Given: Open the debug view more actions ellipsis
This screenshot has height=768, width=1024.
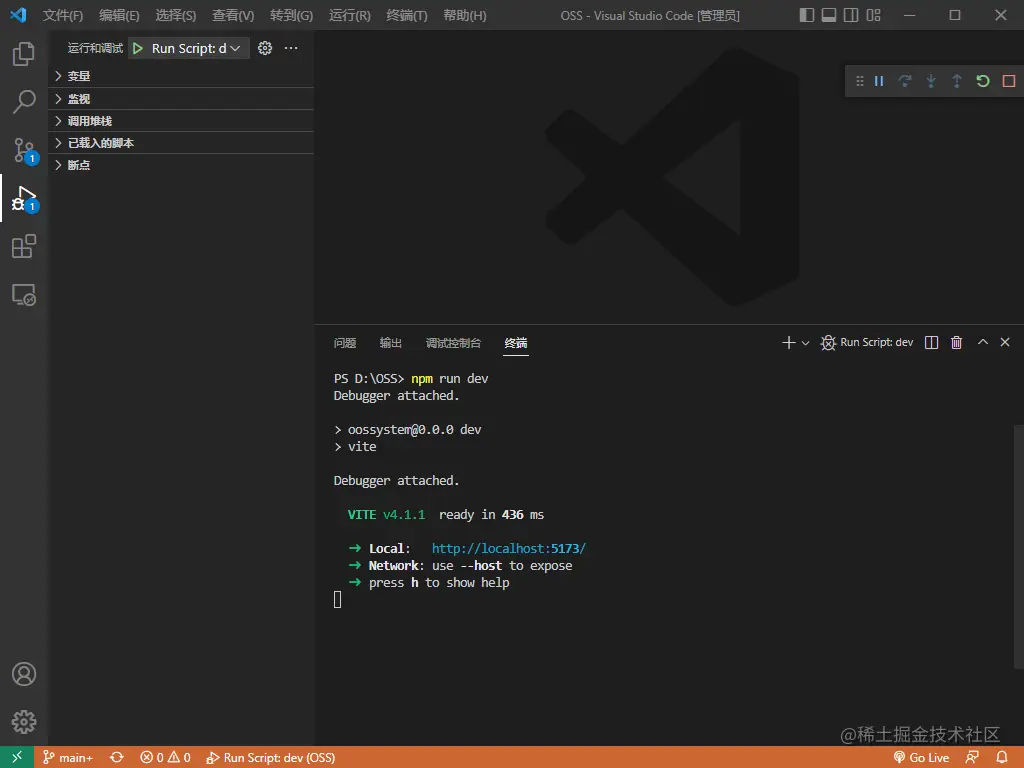Looking at the screenshot, I should point(291,48).
